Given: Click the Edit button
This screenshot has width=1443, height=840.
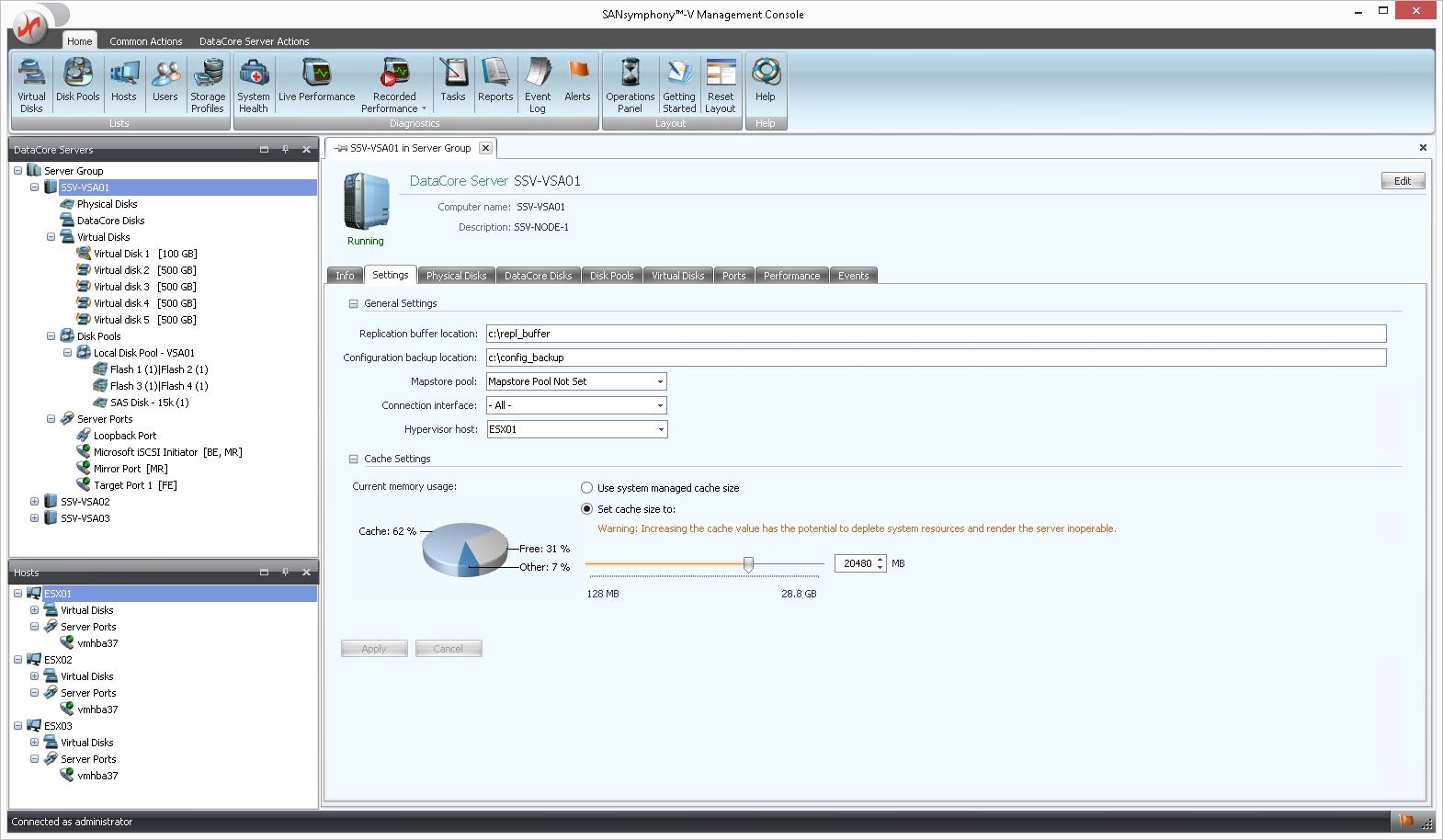Looking at the screenshot, I should pyautogui.click(x=1402, y=181).
